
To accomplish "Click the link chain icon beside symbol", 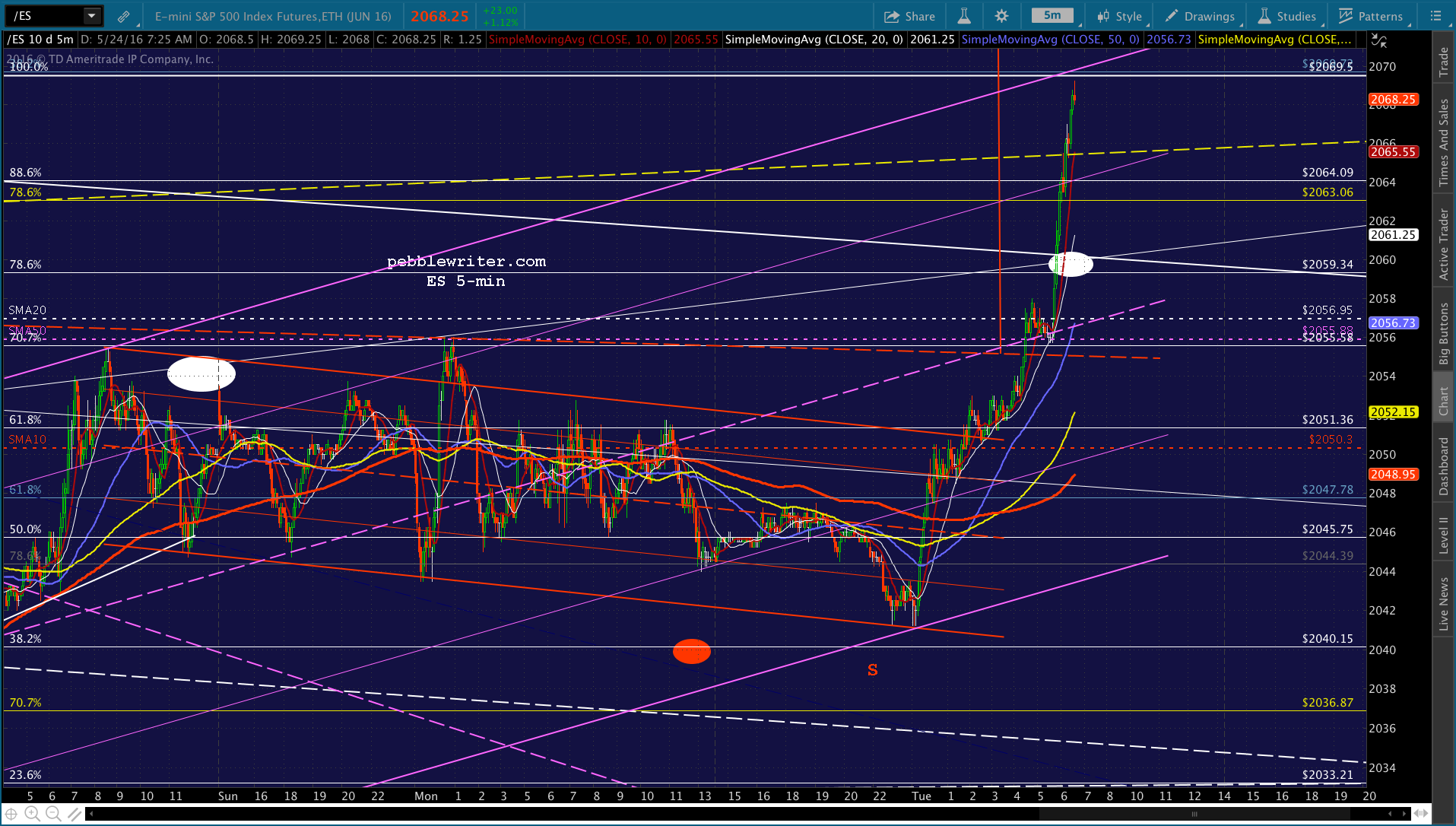I will pos(123,16).
